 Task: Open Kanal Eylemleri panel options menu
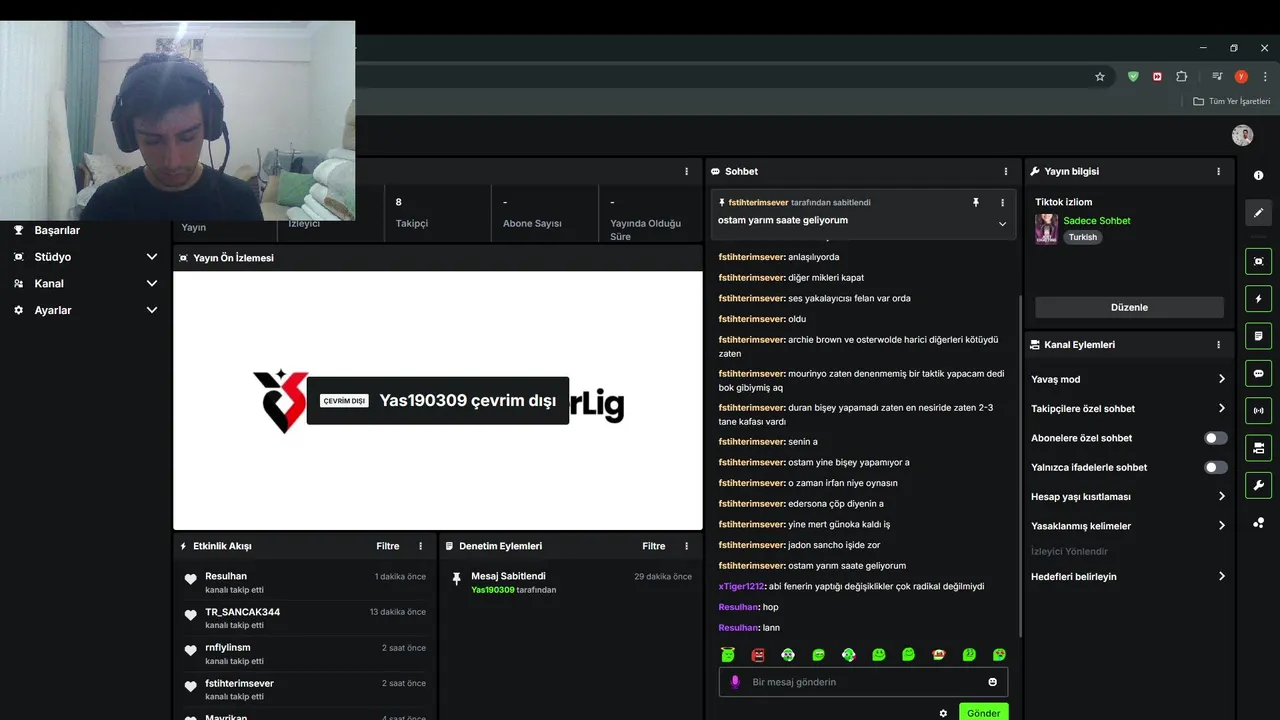1218,344
